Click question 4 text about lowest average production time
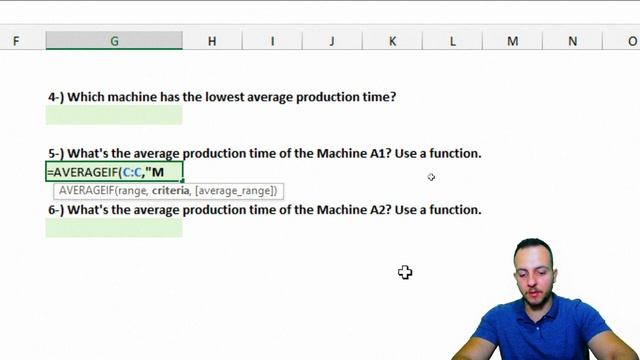640x360 pixels. pos(222,97)
